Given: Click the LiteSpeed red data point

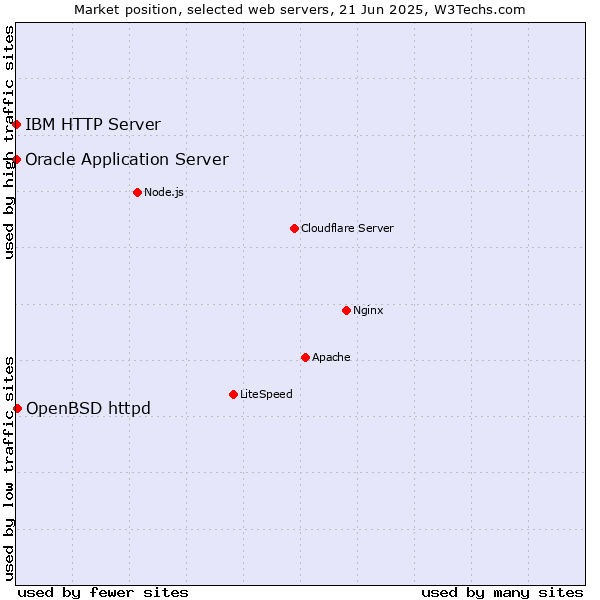Looking at the screenshot, I should click(x=233, y=394).
